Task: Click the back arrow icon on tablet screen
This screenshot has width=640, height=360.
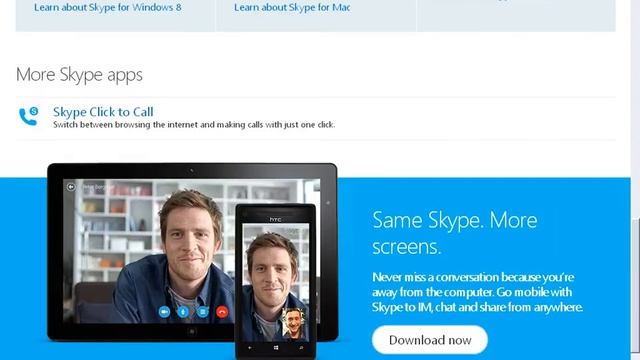Action: [x=71, y=187]
